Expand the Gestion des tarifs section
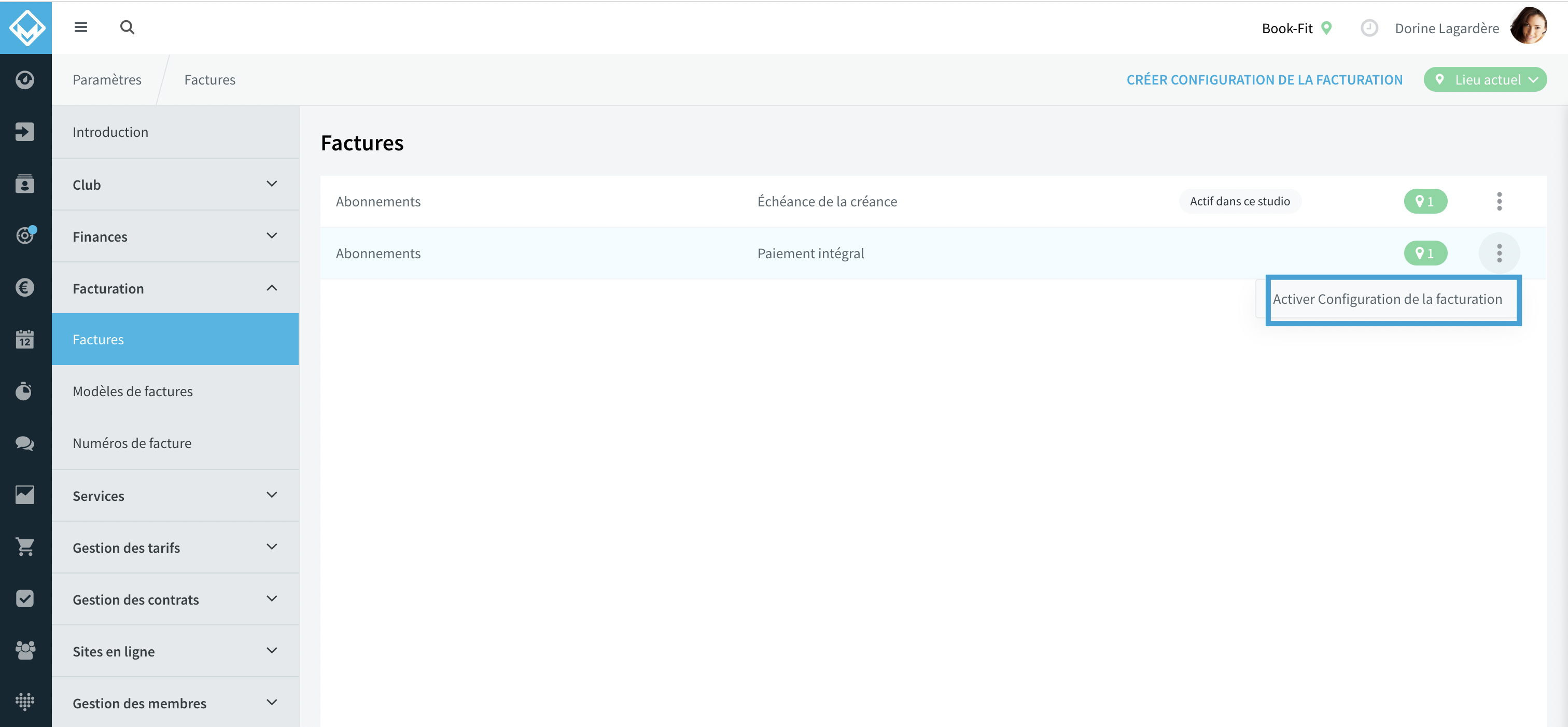The image size is (1568, 727). [x=175, y=548]
